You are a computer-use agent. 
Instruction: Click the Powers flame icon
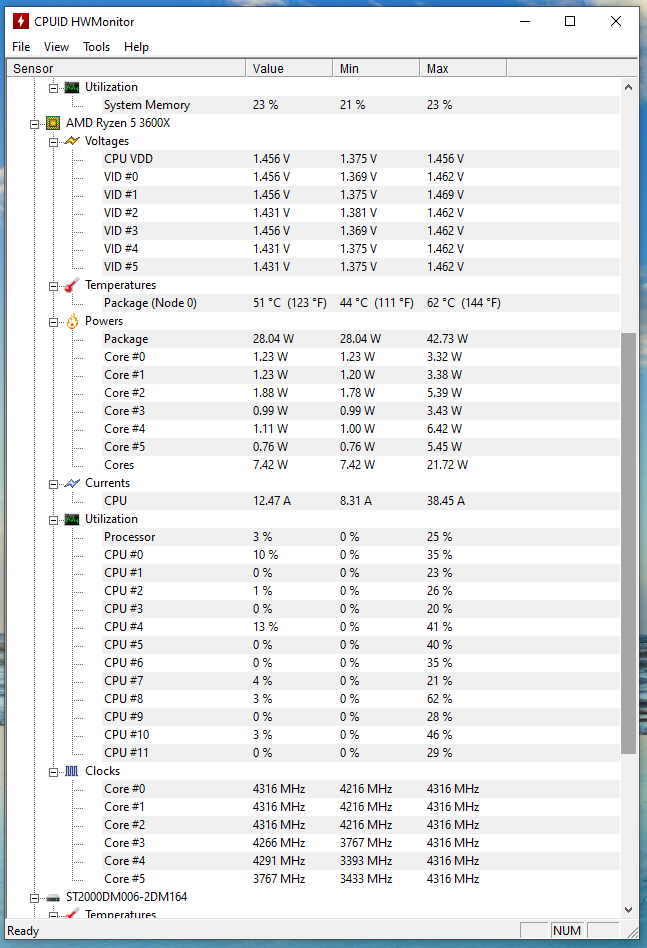(72, 321)
